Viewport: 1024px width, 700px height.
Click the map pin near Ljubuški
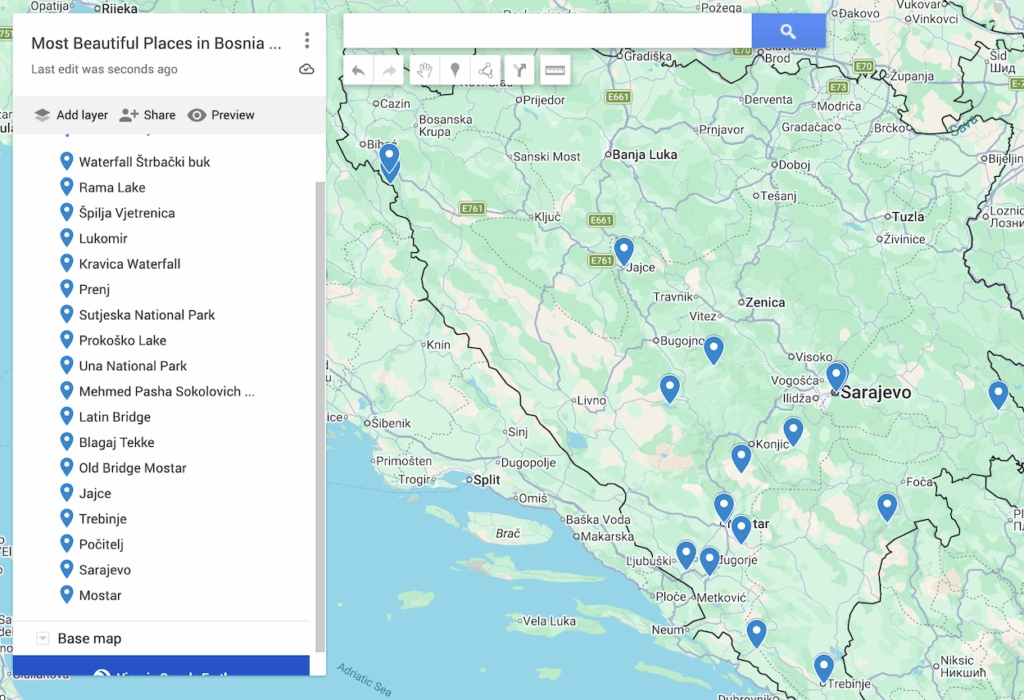[x=686, y=554]
